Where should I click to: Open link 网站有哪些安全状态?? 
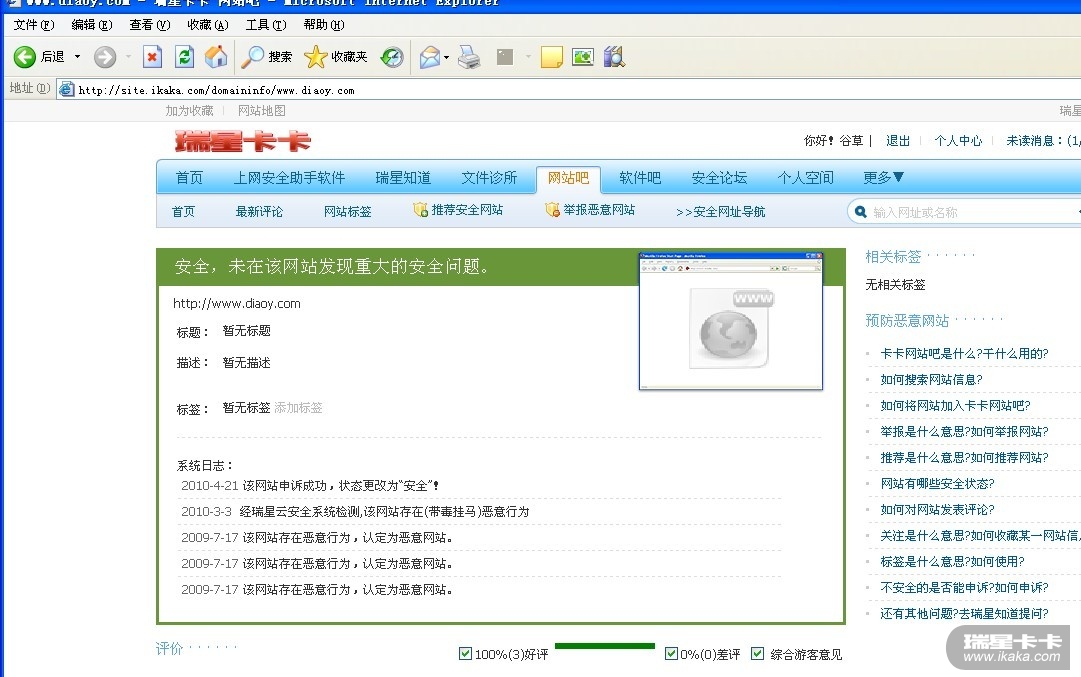[938, 484]
